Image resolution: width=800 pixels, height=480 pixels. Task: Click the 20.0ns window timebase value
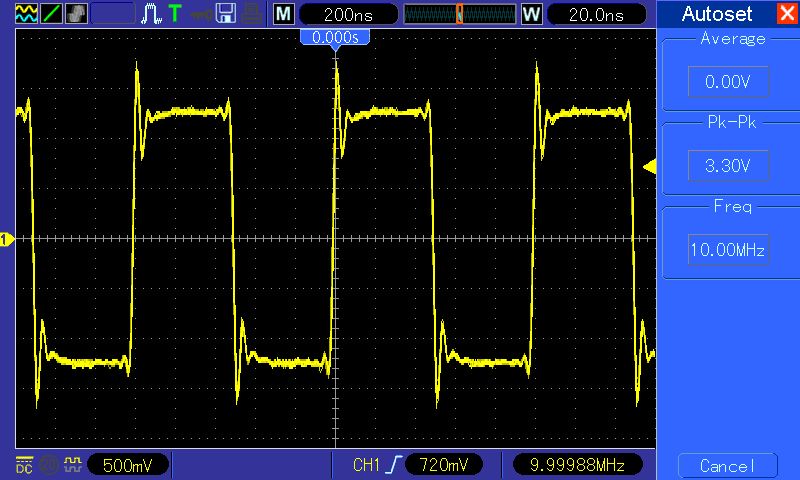pyautogui.click(x=596, y=14)
